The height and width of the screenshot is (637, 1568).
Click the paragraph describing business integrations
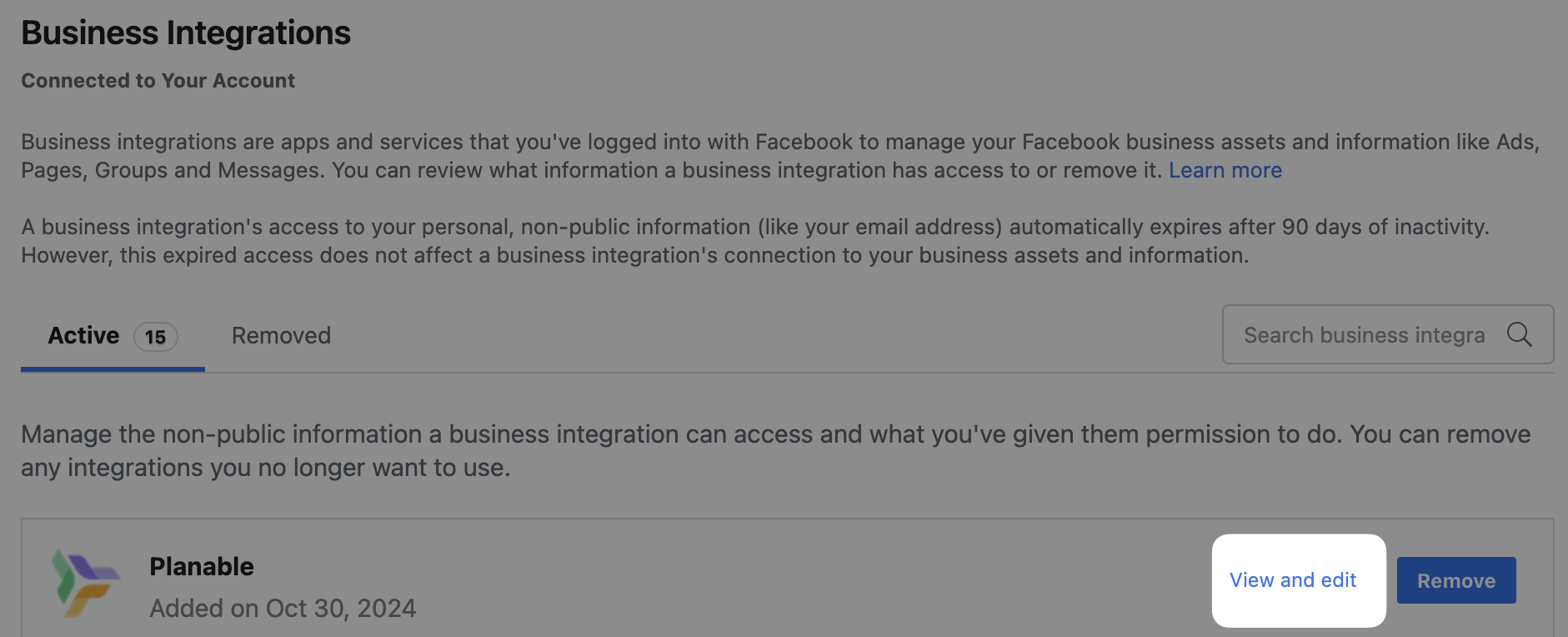pyautogui.click(x=584, y=143)
